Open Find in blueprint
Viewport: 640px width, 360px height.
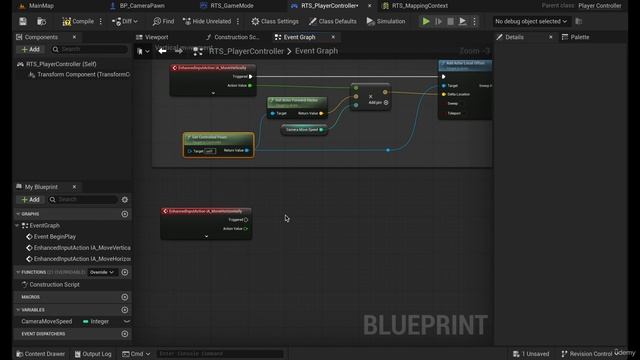tap(163, 21)
